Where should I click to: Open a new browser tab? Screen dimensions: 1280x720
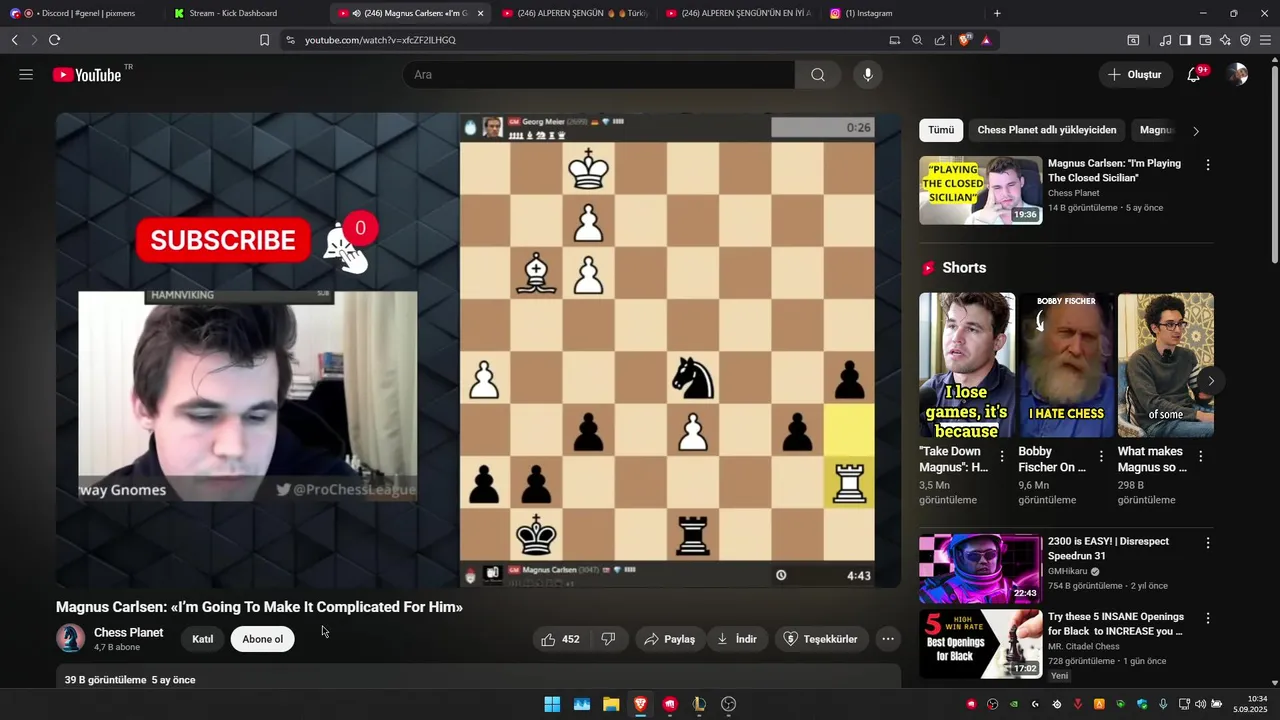(x=997, y=13)
